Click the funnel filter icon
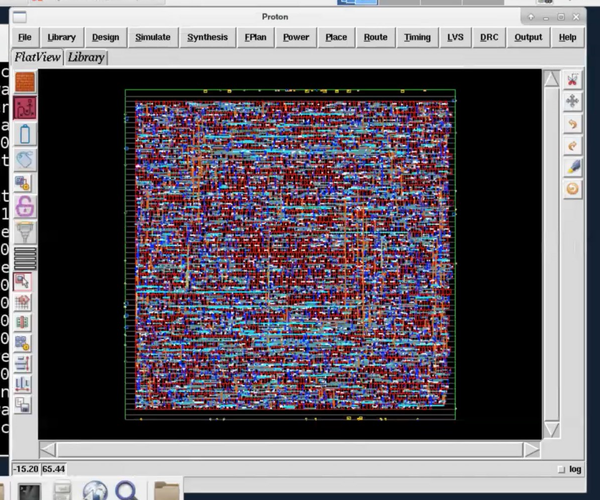This screenshot has height=500, width=600. tap(24, 232)
